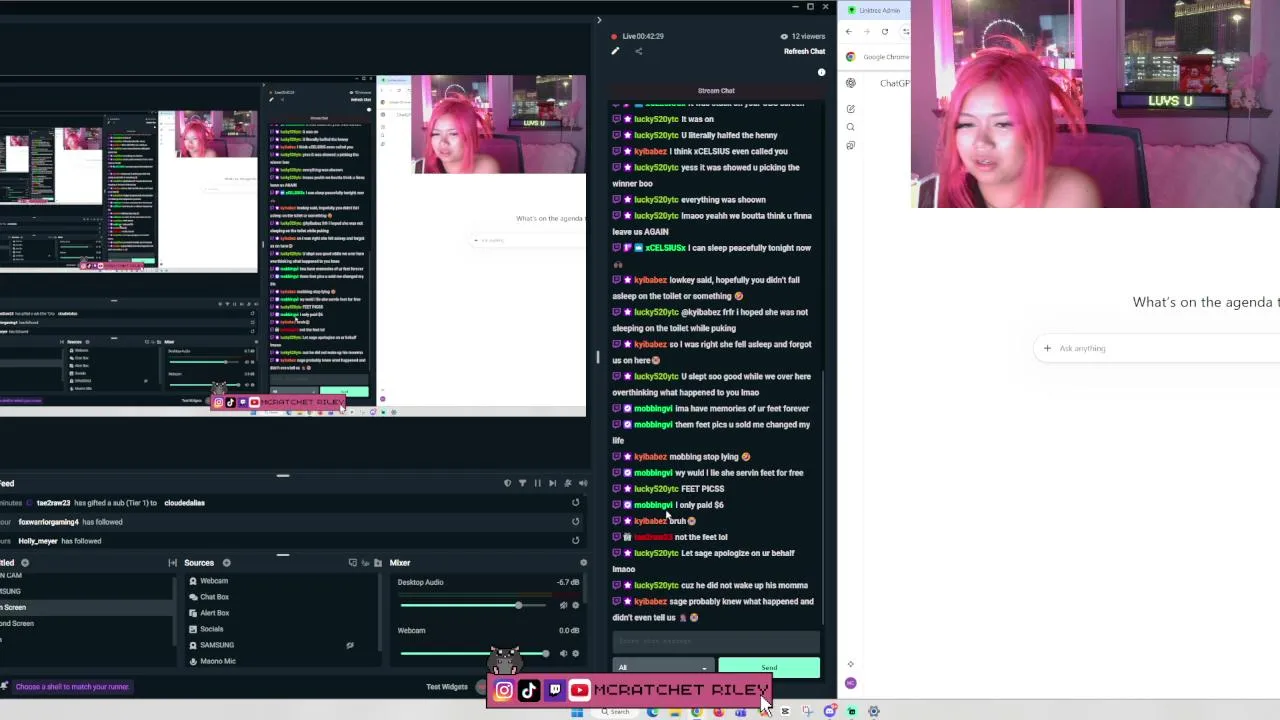This screenshot has height=720, width=1280.
Task: Click the chat info circle icon
Action: pos(821,72)
